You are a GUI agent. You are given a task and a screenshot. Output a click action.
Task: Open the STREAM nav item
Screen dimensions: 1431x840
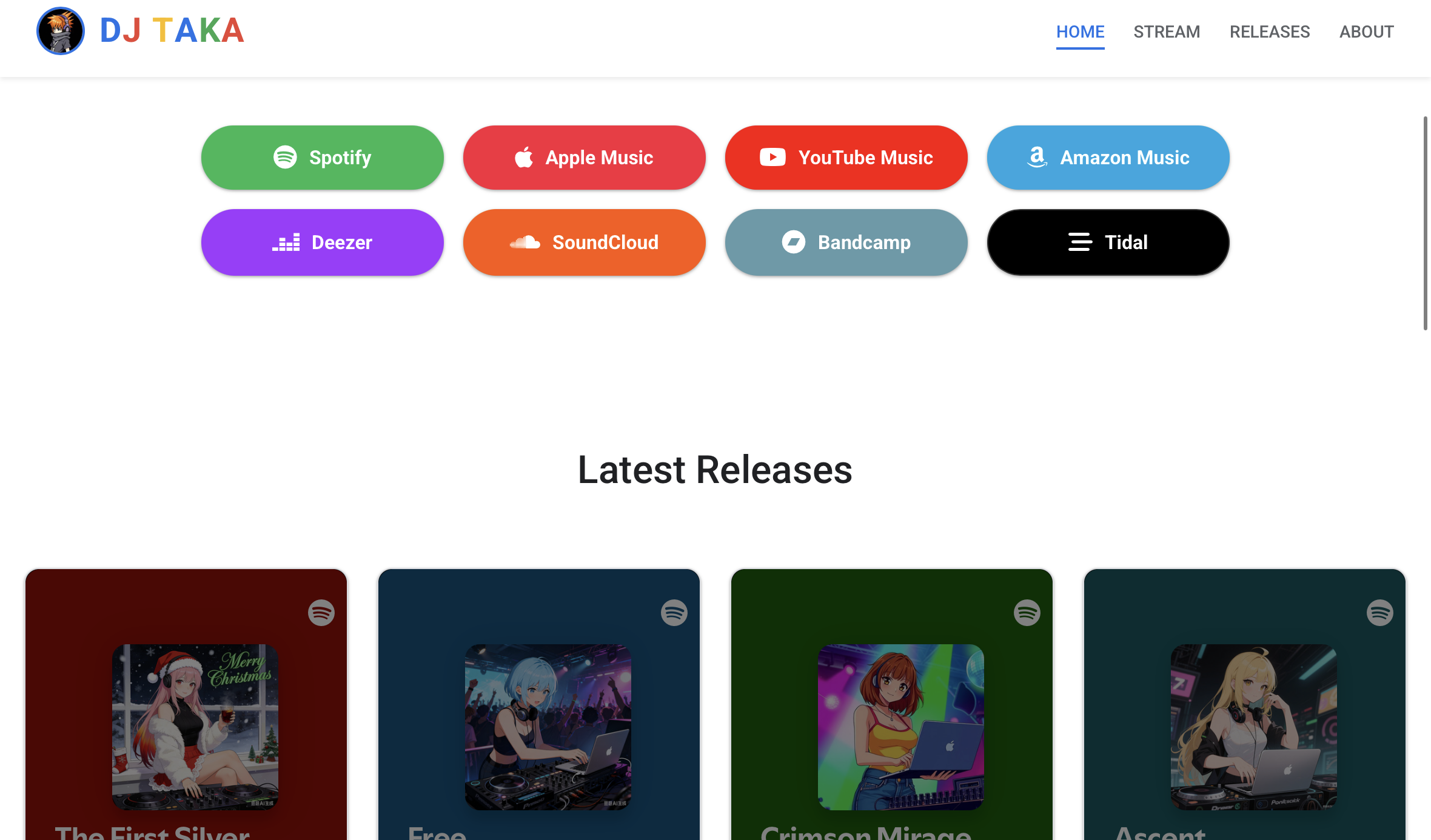point(1167,32)
